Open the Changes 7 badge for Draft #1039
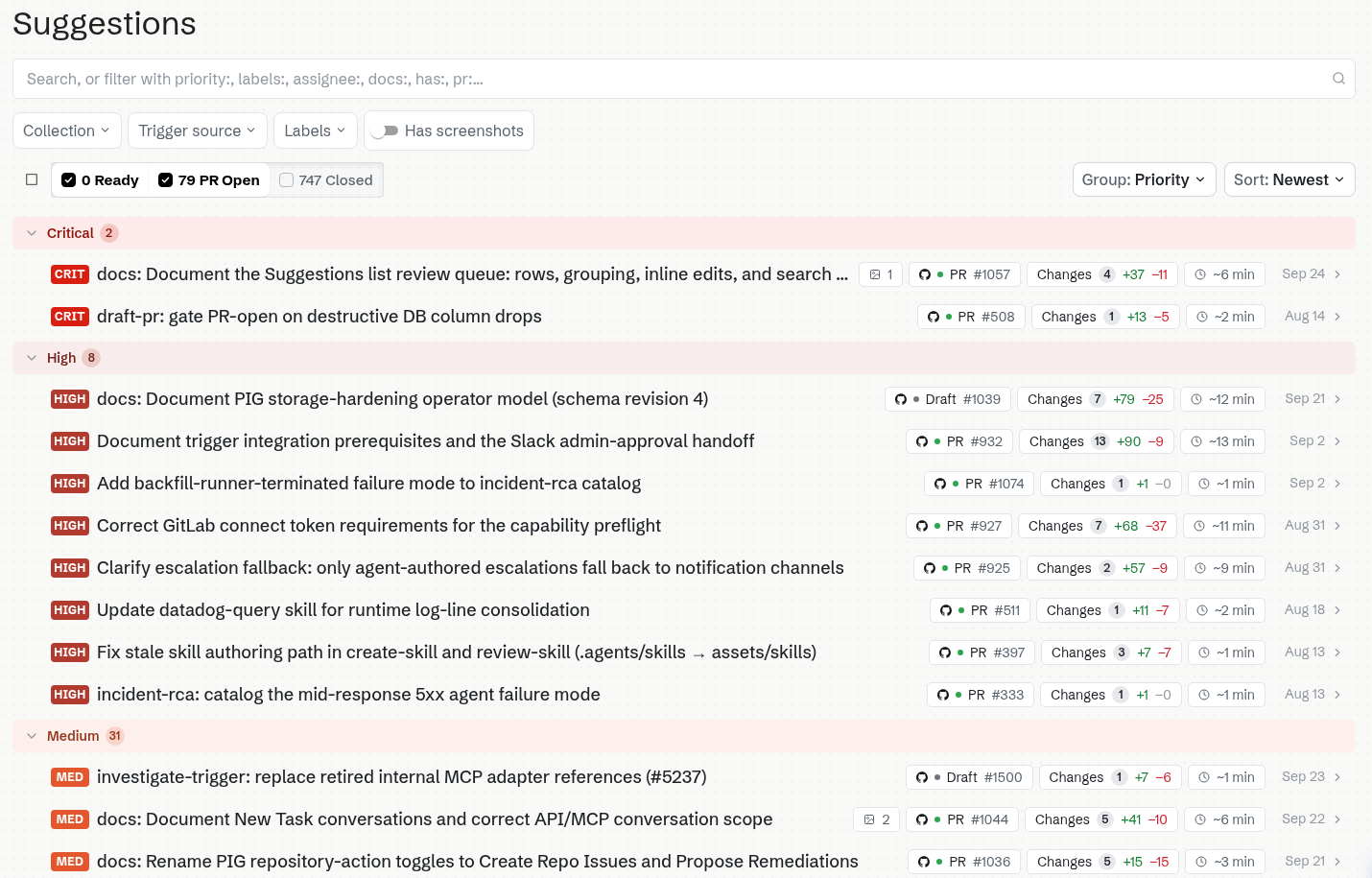This screenshot has height=878, width=1372. [1096, 399]
